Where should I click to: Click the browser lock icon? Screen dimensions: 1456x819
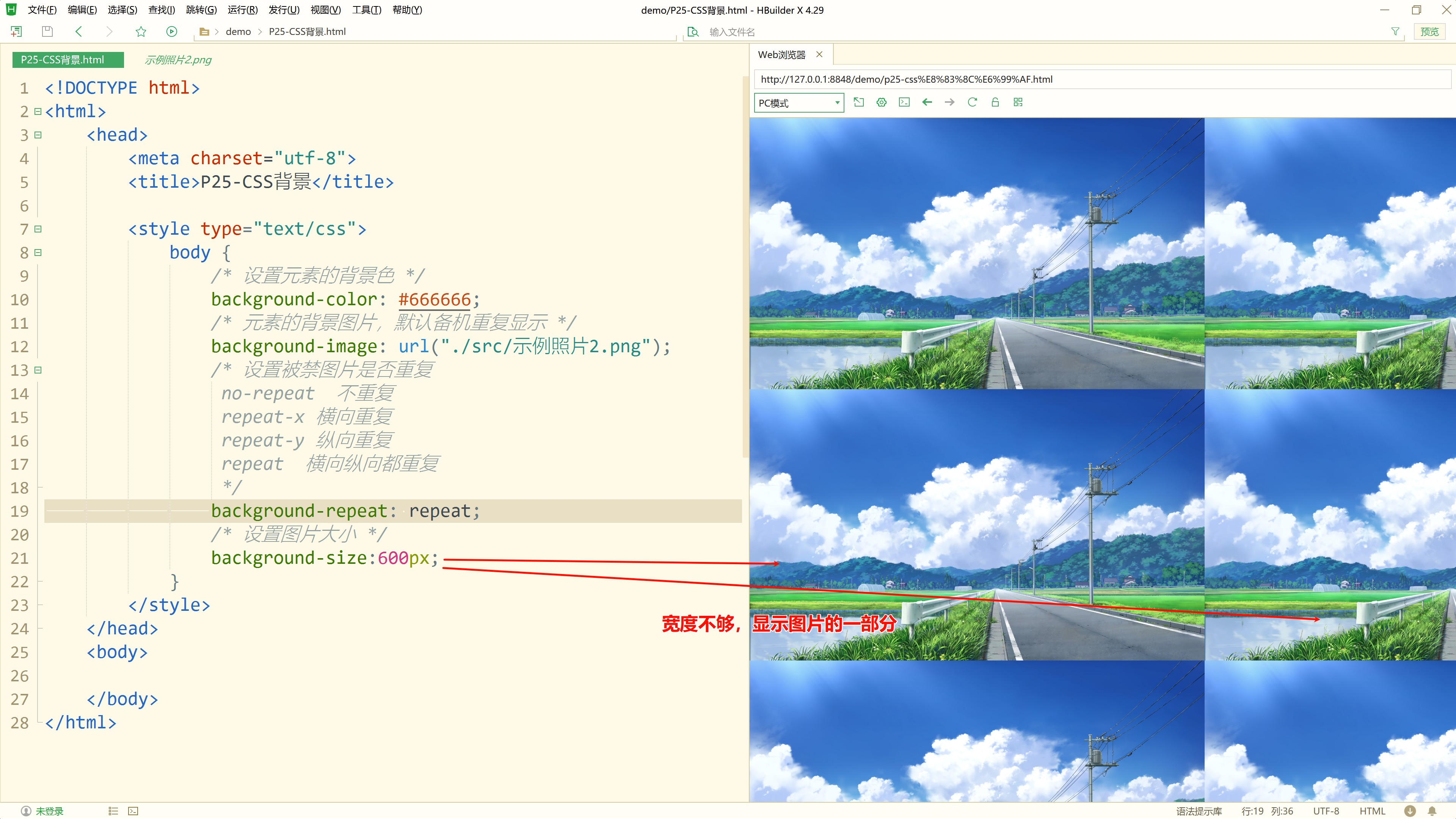point(995,102)
